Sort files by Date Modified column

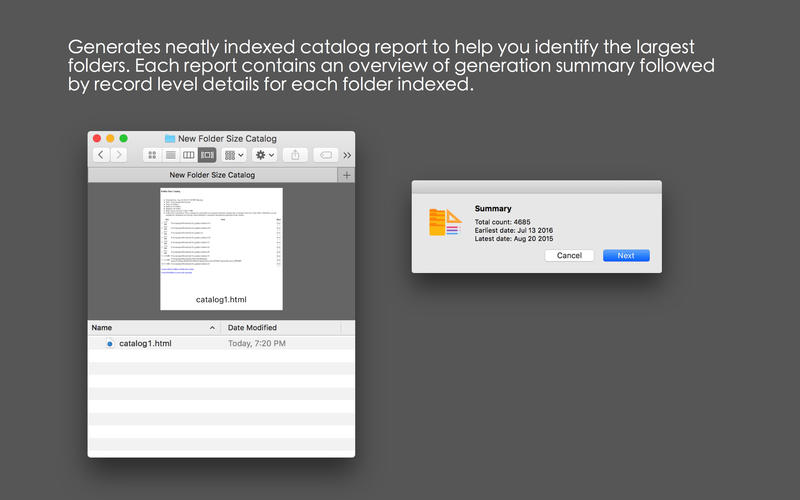point(281,328)
